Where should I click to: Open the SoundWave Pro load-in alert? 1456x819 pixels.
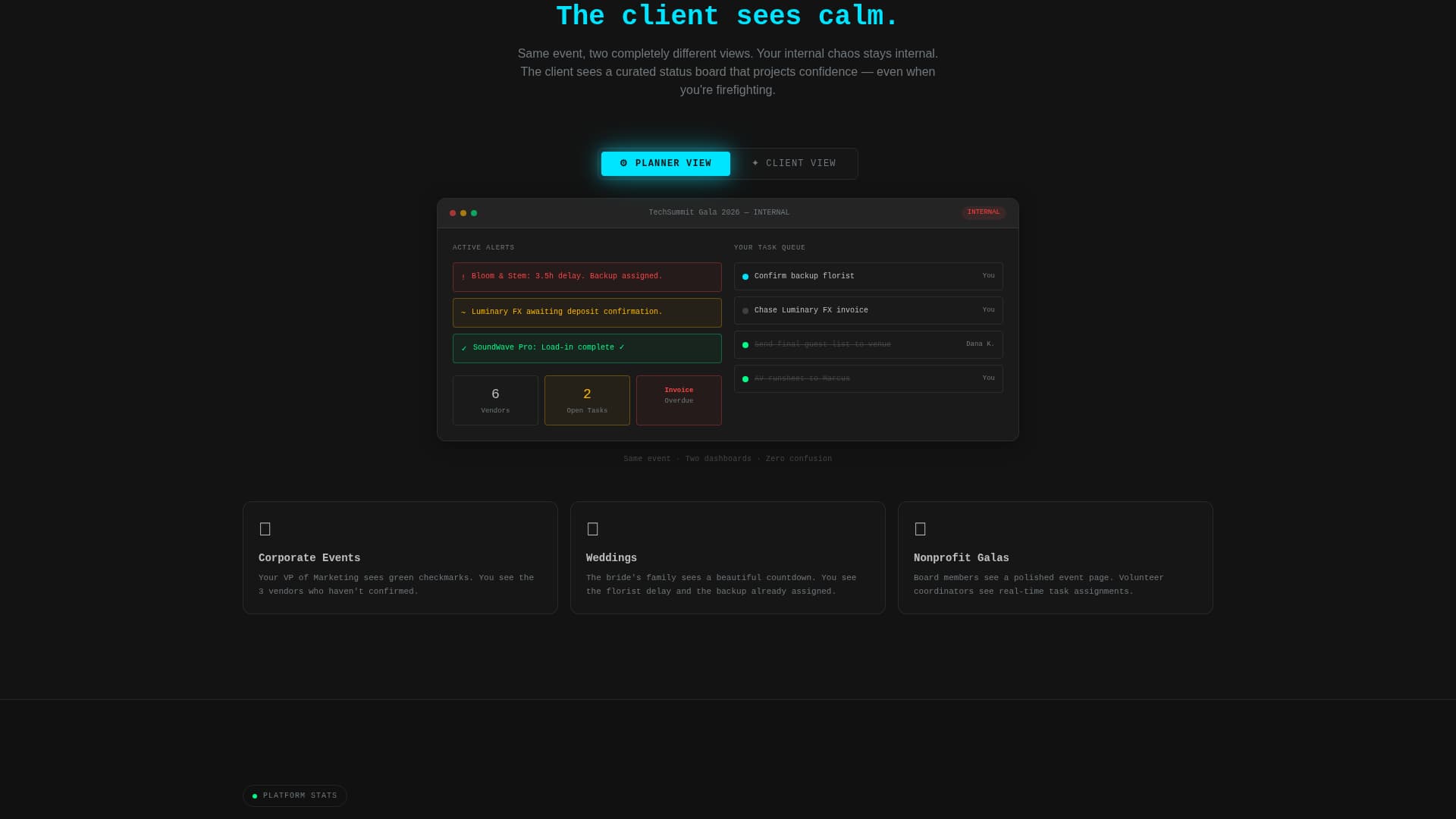pos(587,348)
